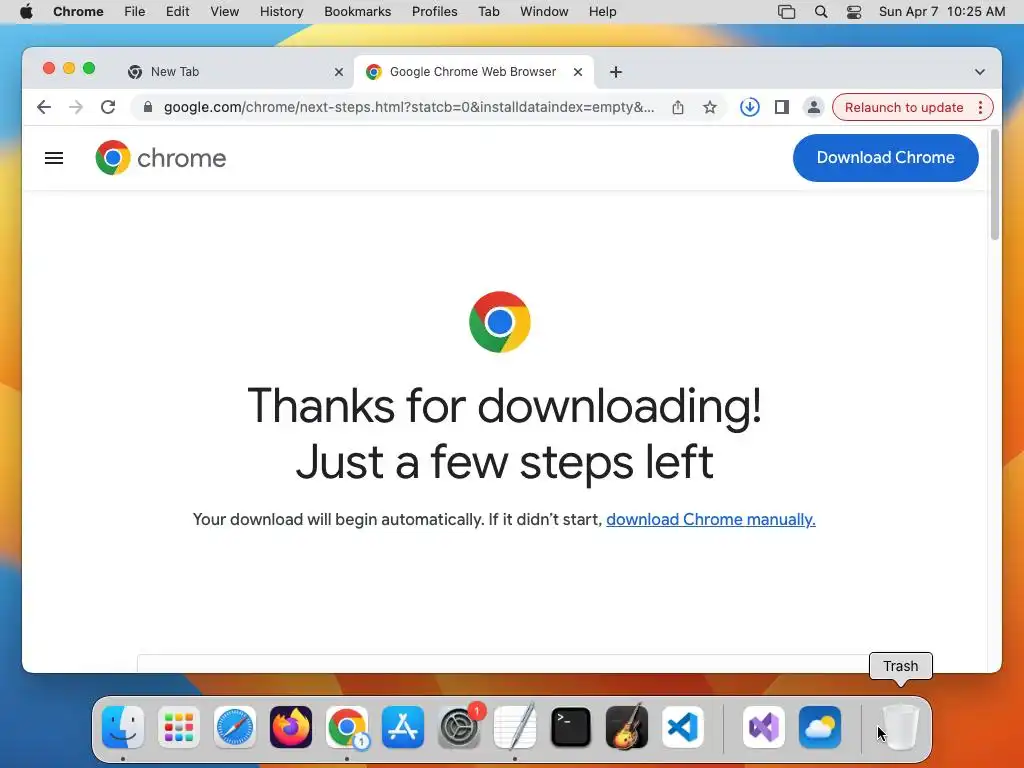Close the Google Chrome Web Browser tab

click(578, 72)
